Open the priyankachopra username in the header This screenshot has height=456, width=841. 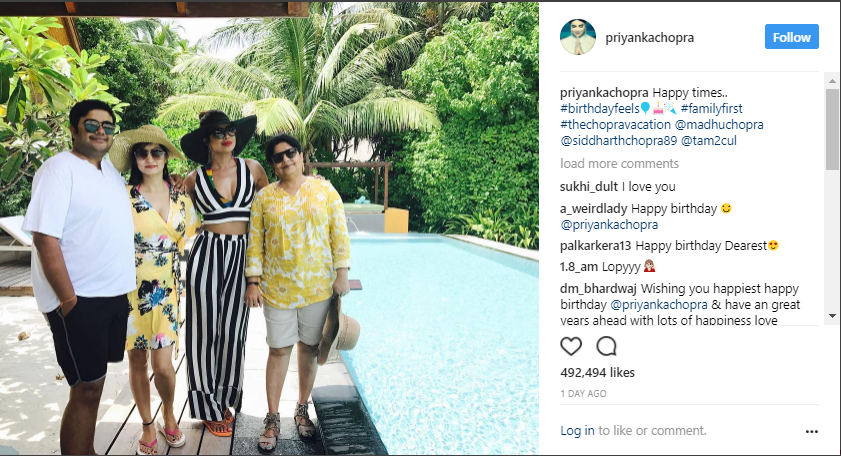[650, 38]
